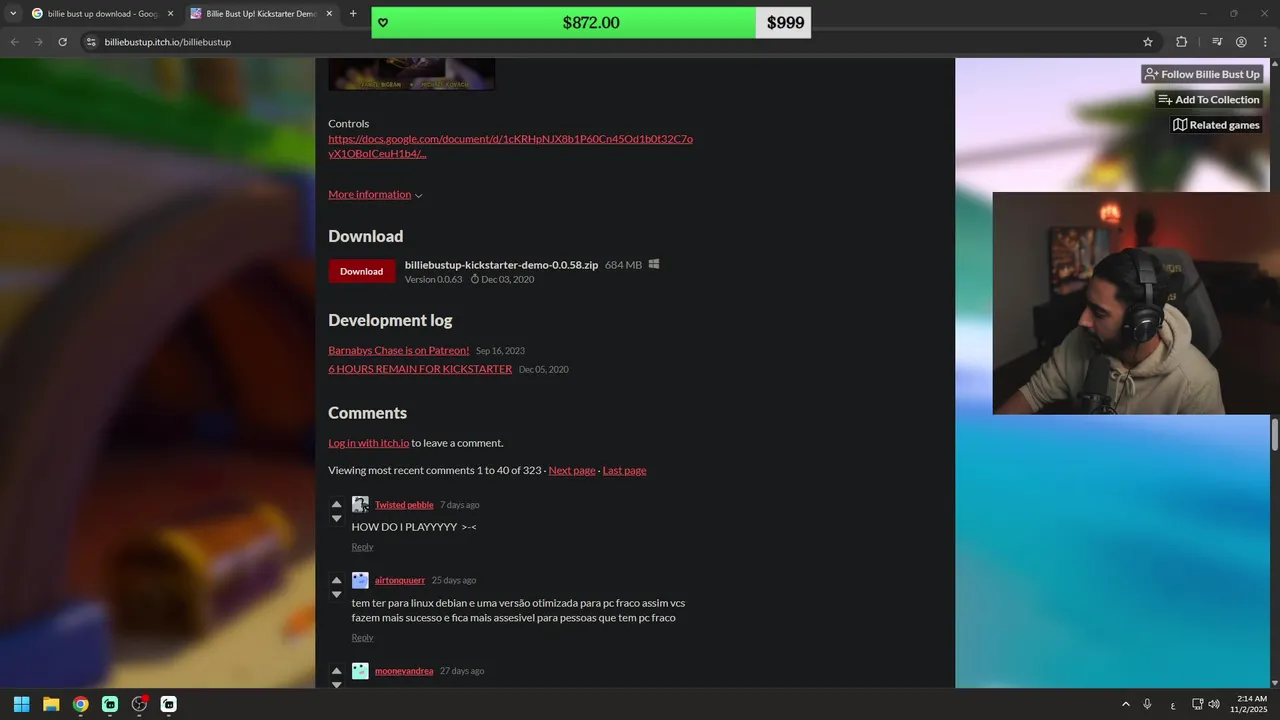This screenshot has height=720, width=1280.
Task: Open File Explorer from the taskbar
Action: 51,704
